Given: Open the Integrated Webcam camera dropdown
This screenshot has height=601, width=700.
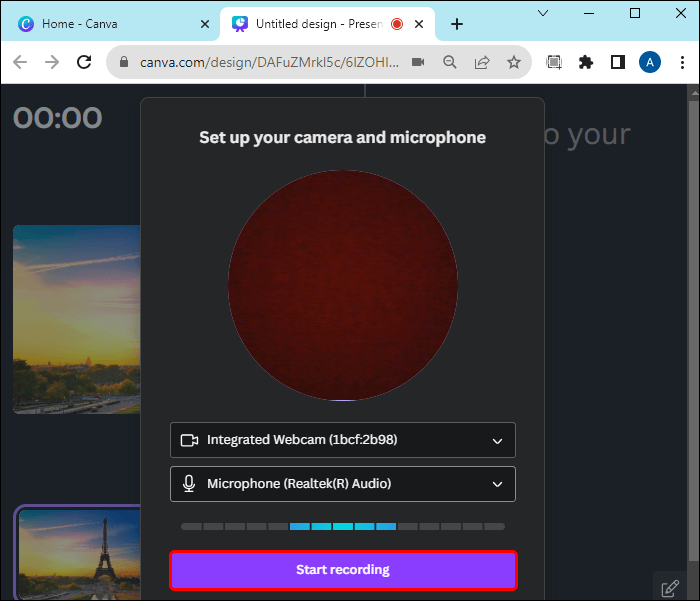Looking at the screenshot, I should click(343, 440).
